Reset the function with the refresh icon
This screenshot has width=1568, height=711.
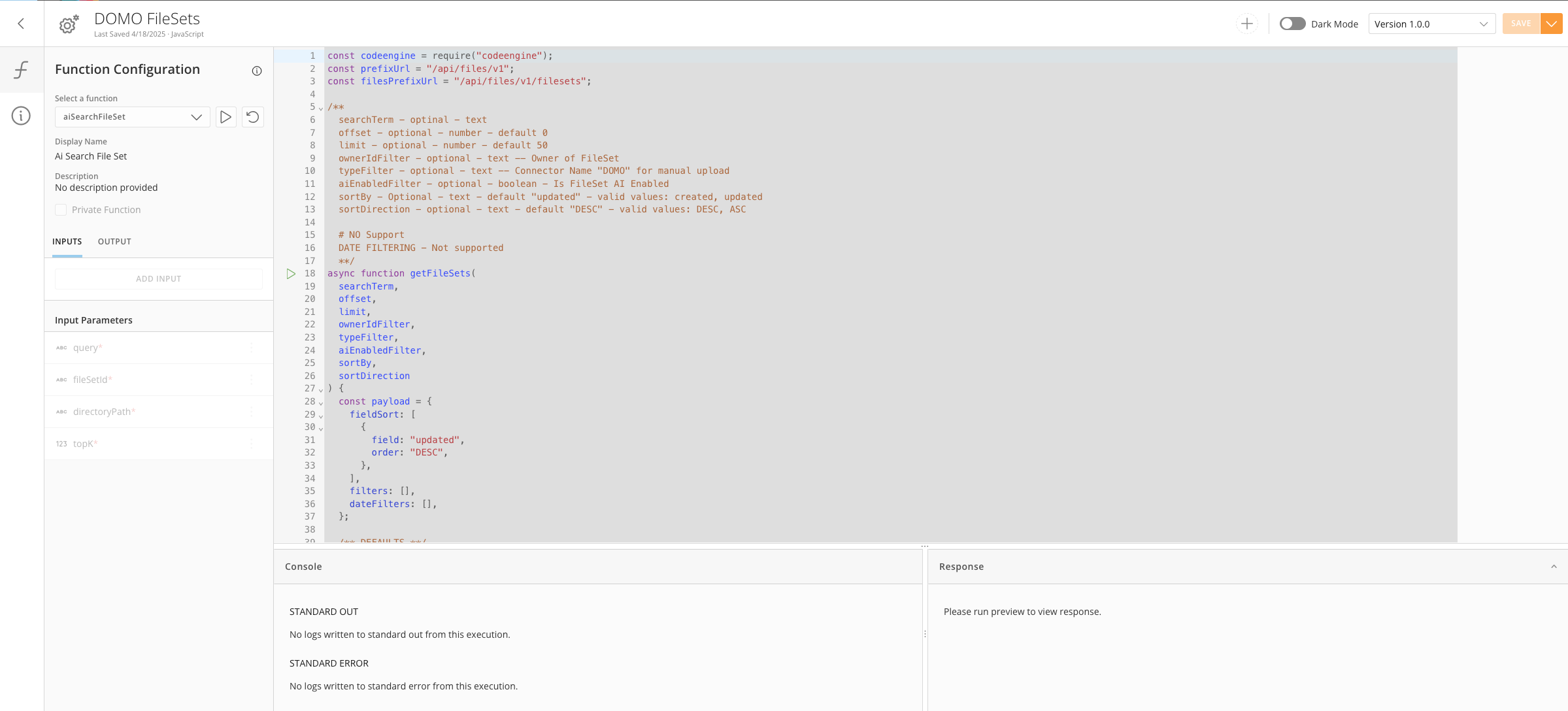(x=253, y=117)
